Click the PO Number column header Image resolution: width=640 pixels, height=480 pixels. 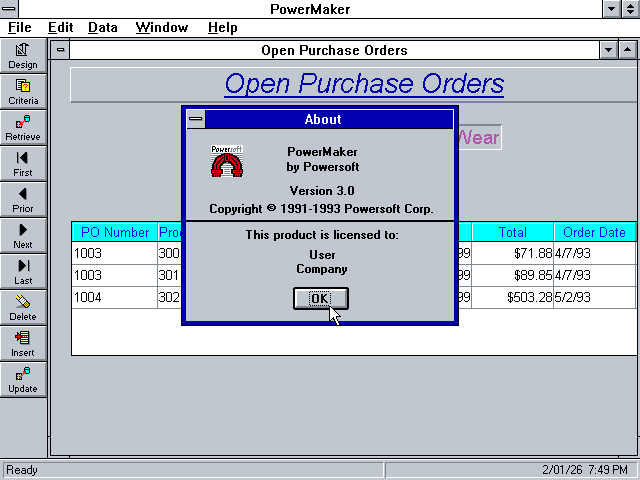click(113, 233)
